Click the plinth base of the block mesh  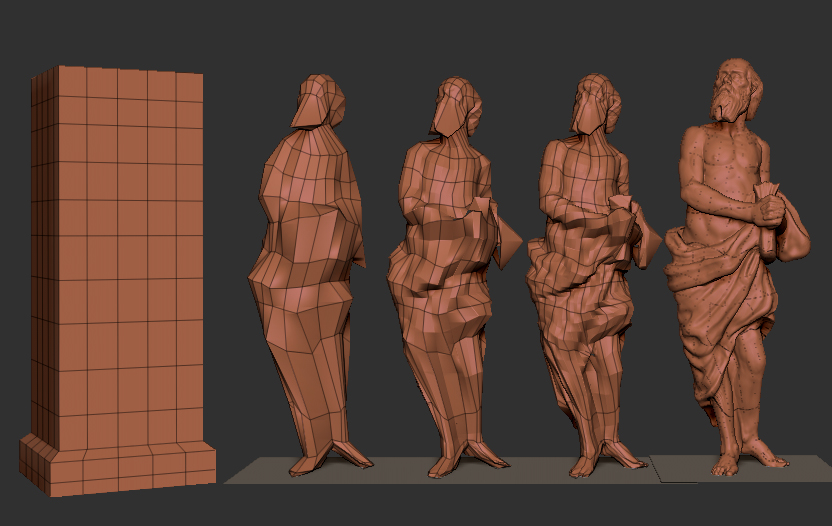[118, 465]
